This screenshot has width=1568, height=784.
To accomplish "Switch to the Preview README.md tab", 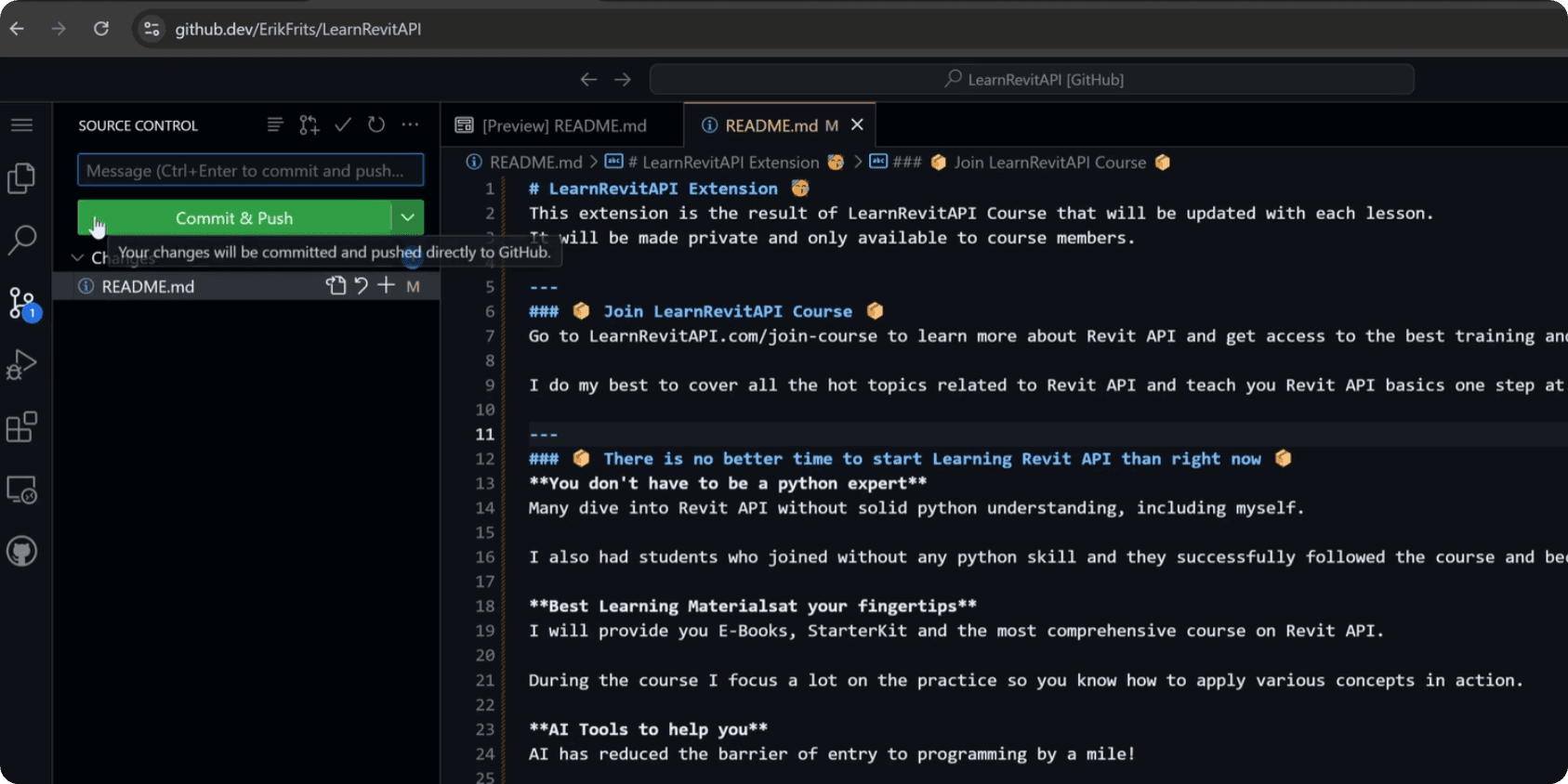I will [x=563, y=125].
